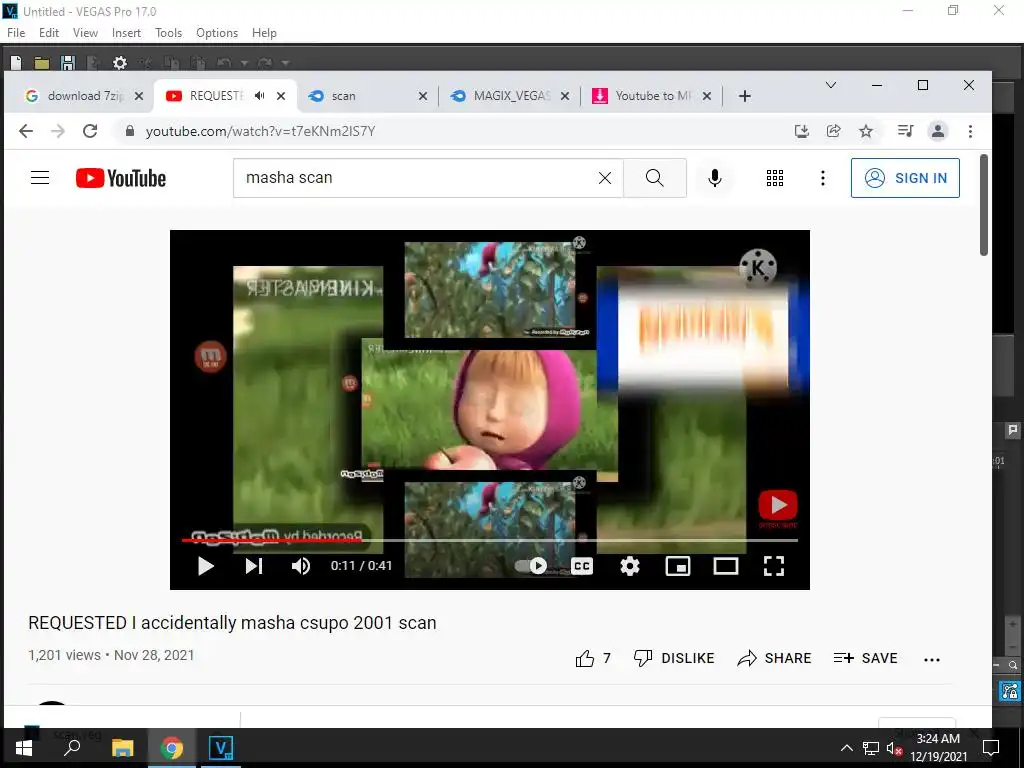1024x768 pixels.
Task: Click the SHARE button
Action: point(774,658)
